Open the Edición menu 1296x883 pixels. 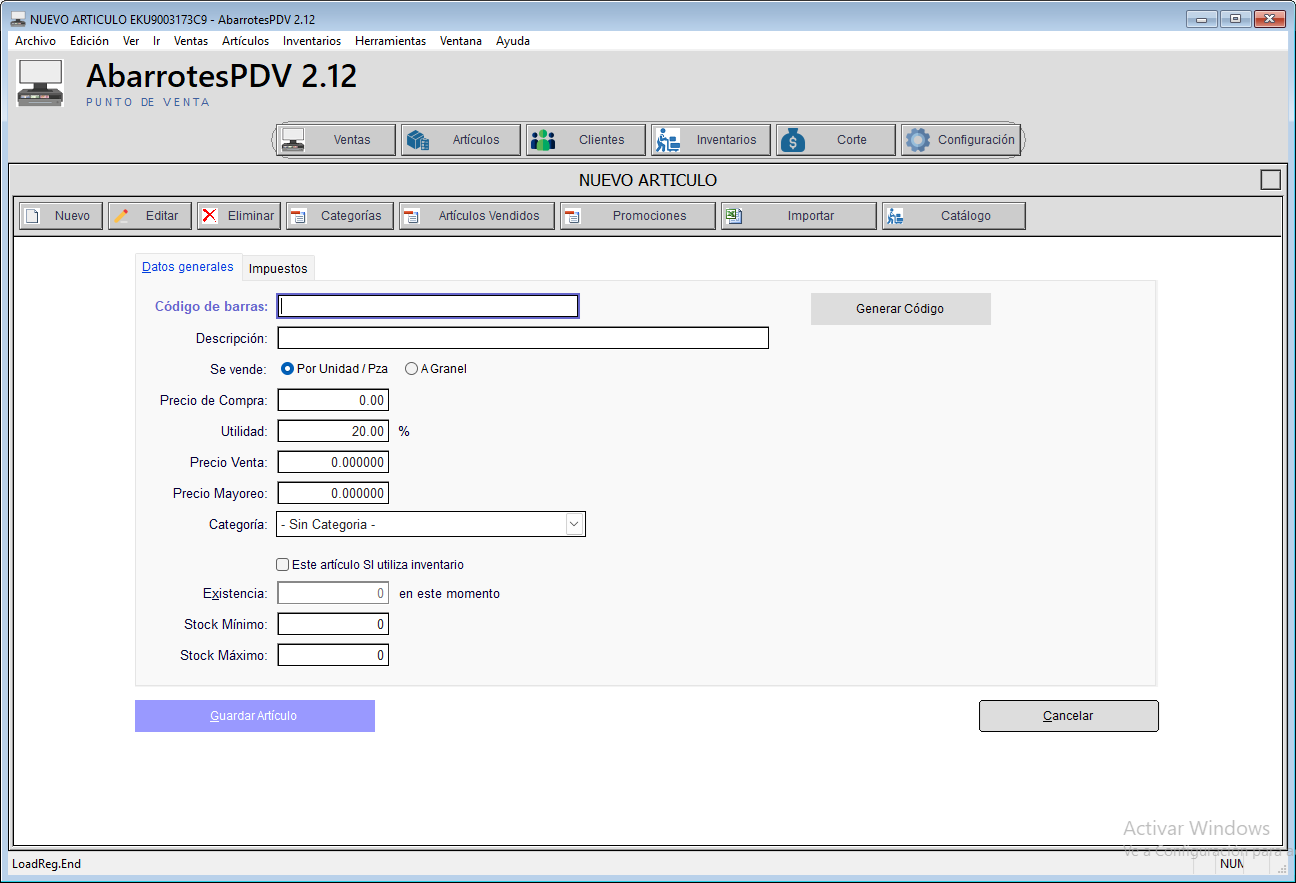coord(89,41)
